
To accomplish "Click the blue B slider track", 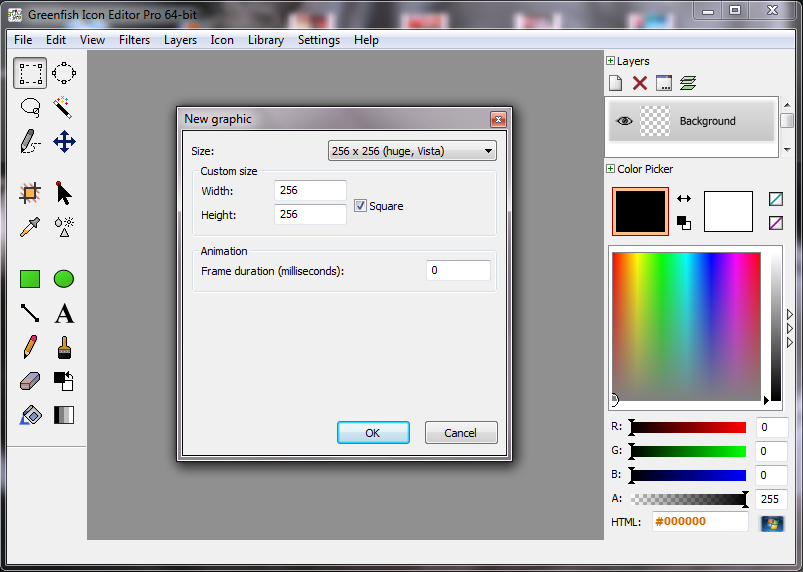I will pos(689,475).
